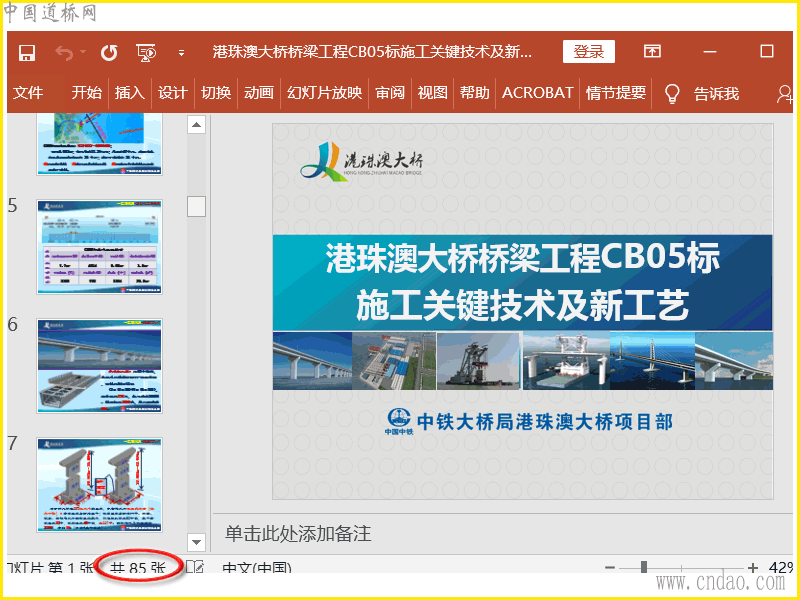
Task: Select slide 5 thumbnail
Action: [99, 247]
